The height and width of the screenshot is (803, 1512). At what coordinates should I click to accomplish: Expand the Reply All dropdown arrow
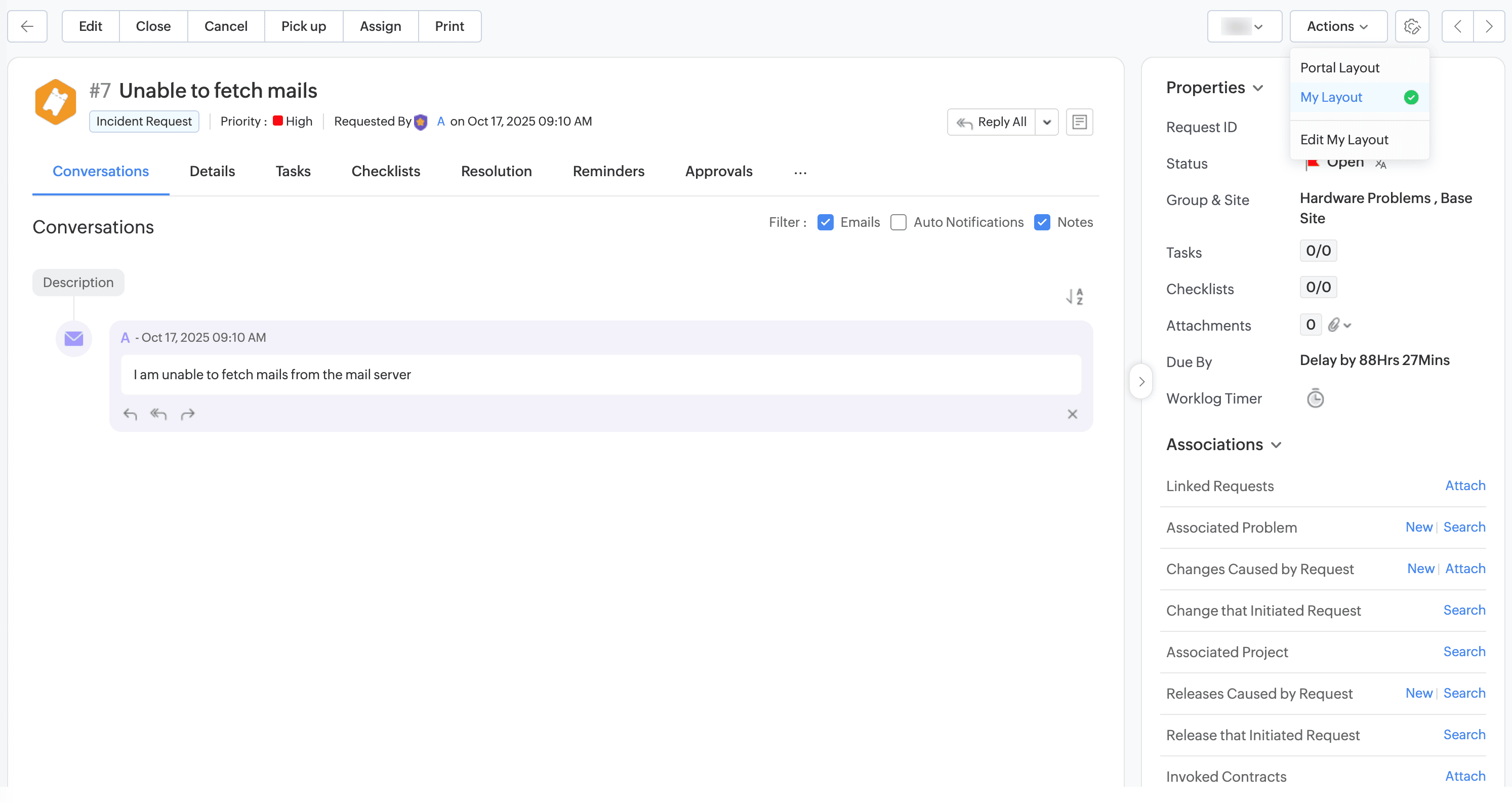(x=1046, y=122)
